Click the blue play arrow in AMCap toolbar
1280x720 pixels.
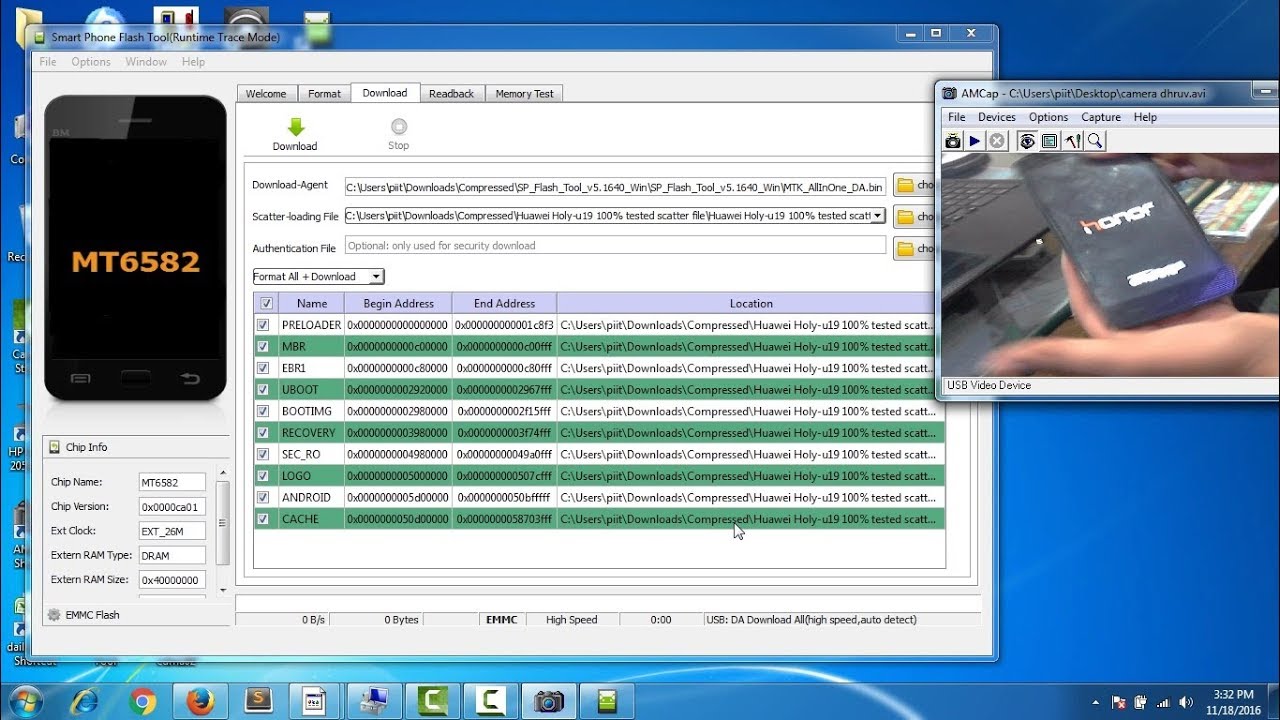tap(975, 141)
